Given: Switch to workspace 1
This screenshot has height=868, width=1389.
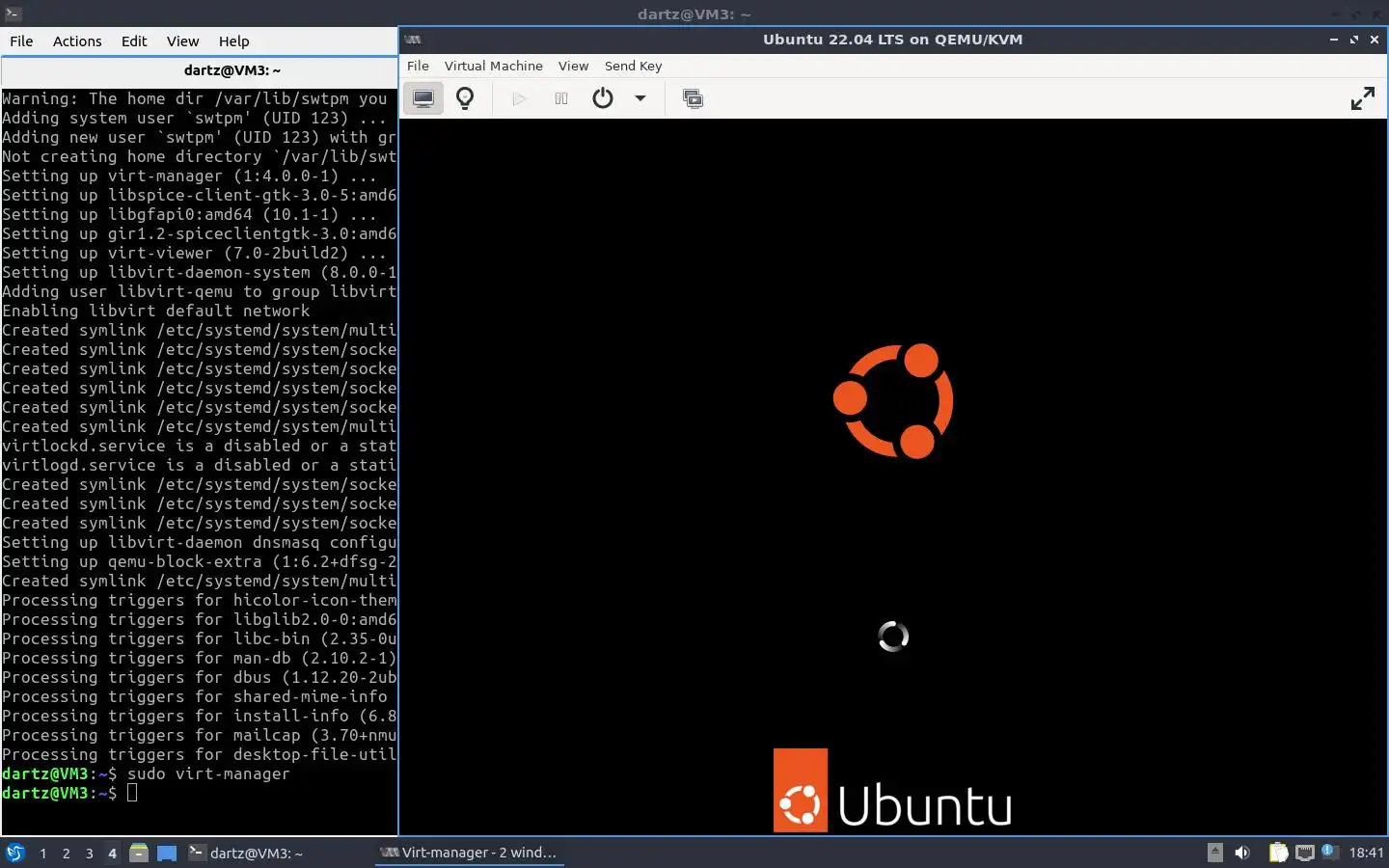Looking at the screenshot, I should pyautogui.click(x=42, y=854).
